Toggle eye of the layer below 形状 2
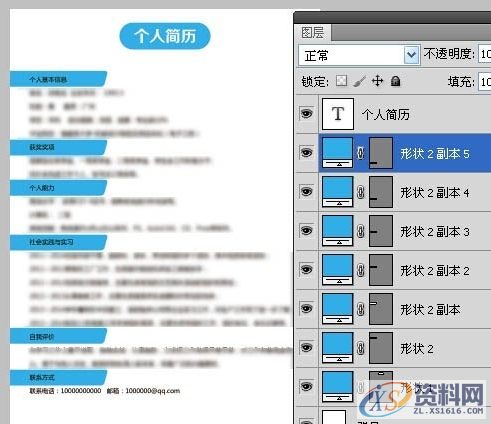This screenshot has height=424, width=491. (x=307, y=386)
